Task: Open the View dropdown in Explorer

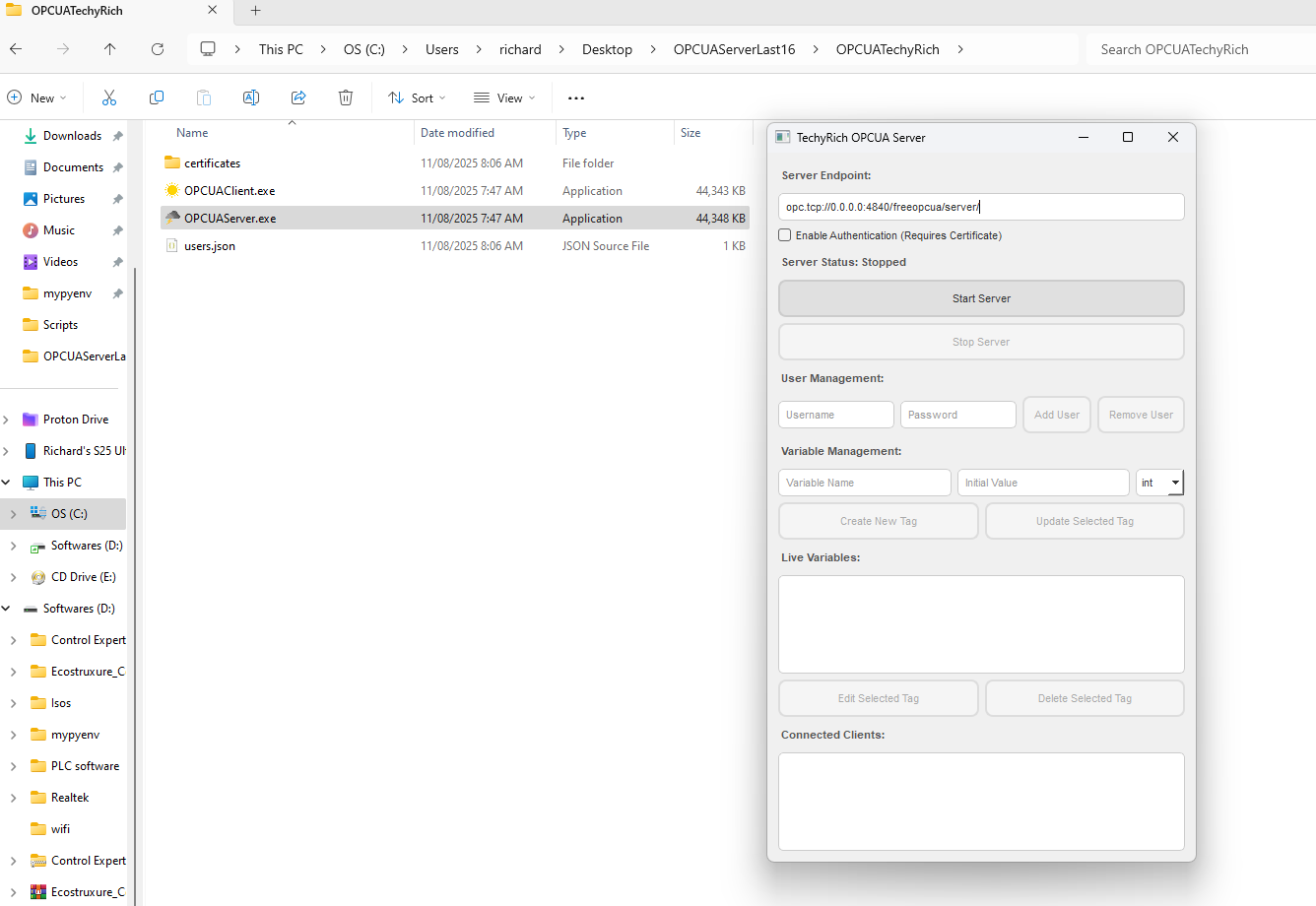Action: coord(504,97)
